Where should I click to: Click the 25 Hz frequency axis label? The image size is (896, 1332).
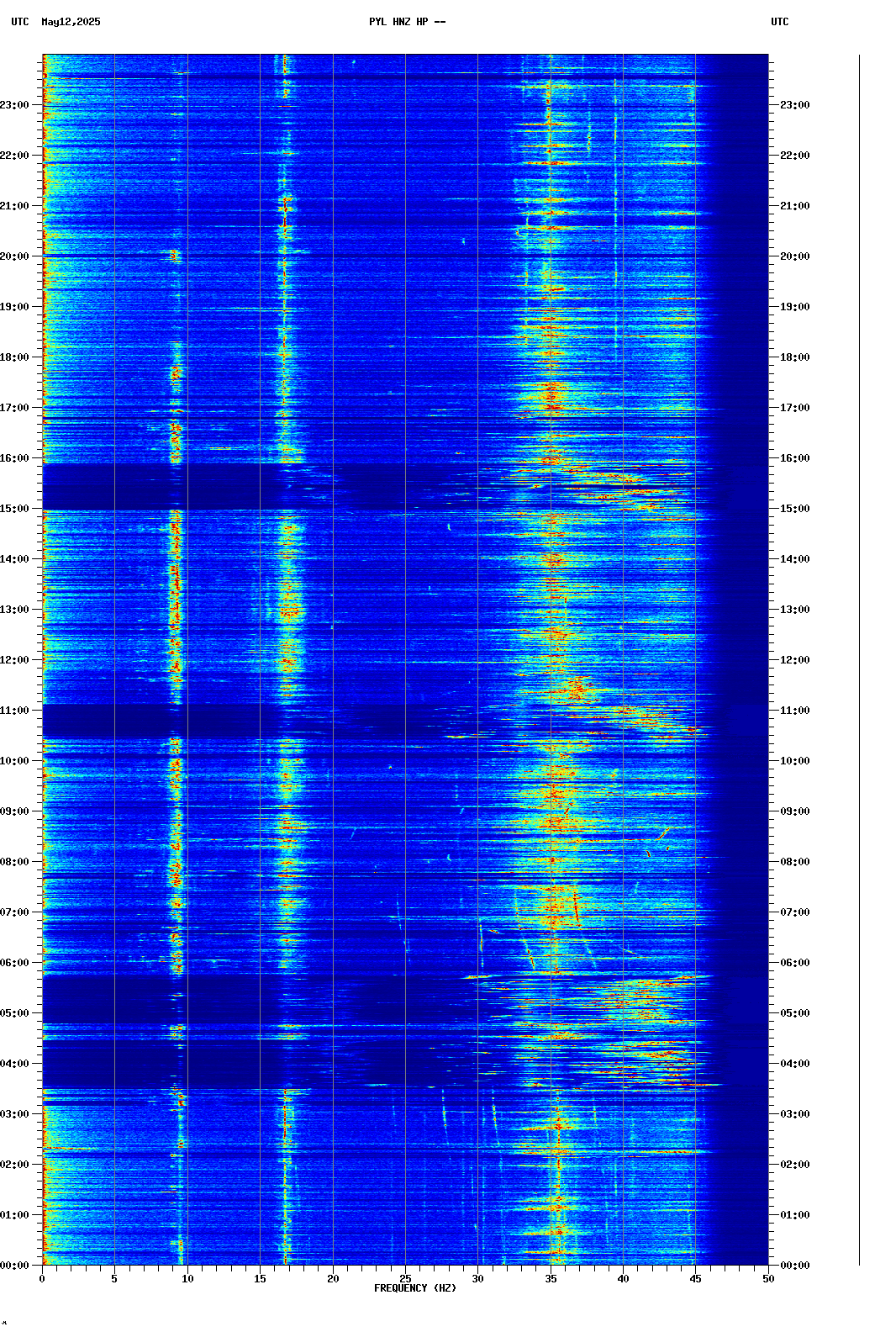pyautogui.click(x=405, y=1279)
